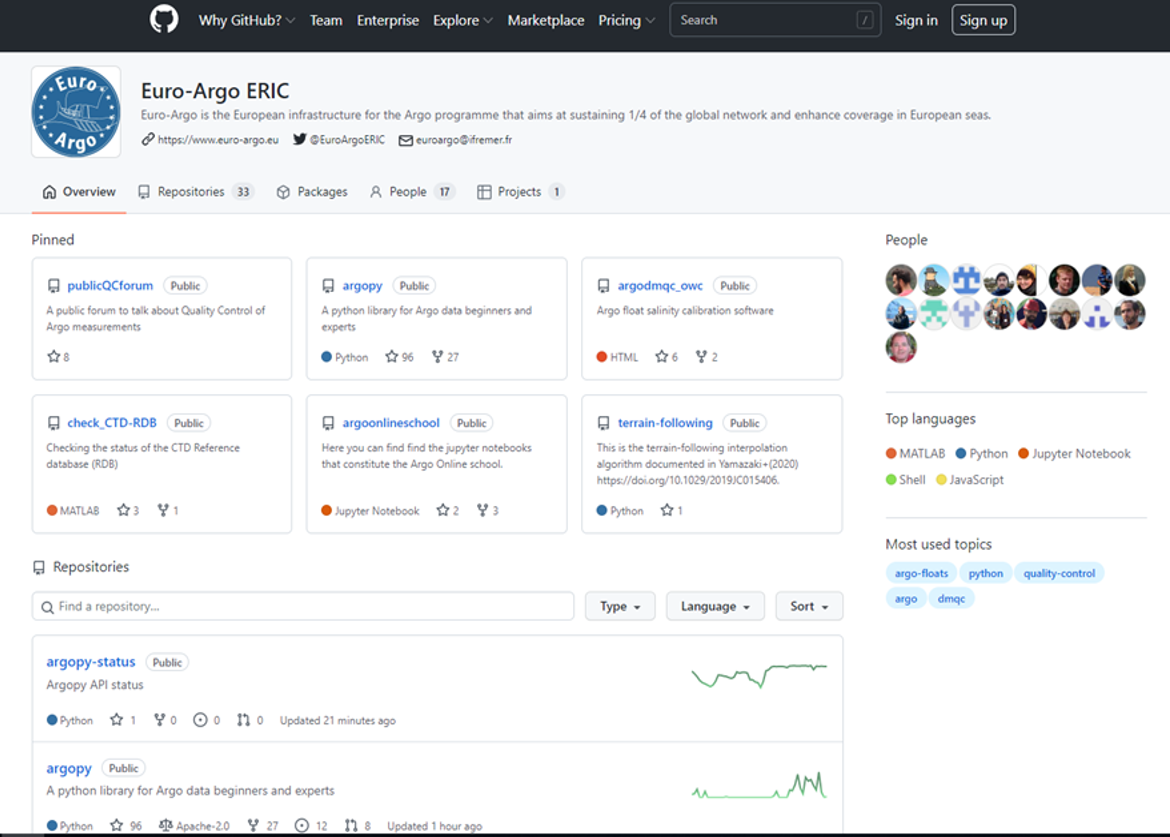Screen dimensions: 1170x837
Task: Switch to the Projects tab
Action: (521, 192)
